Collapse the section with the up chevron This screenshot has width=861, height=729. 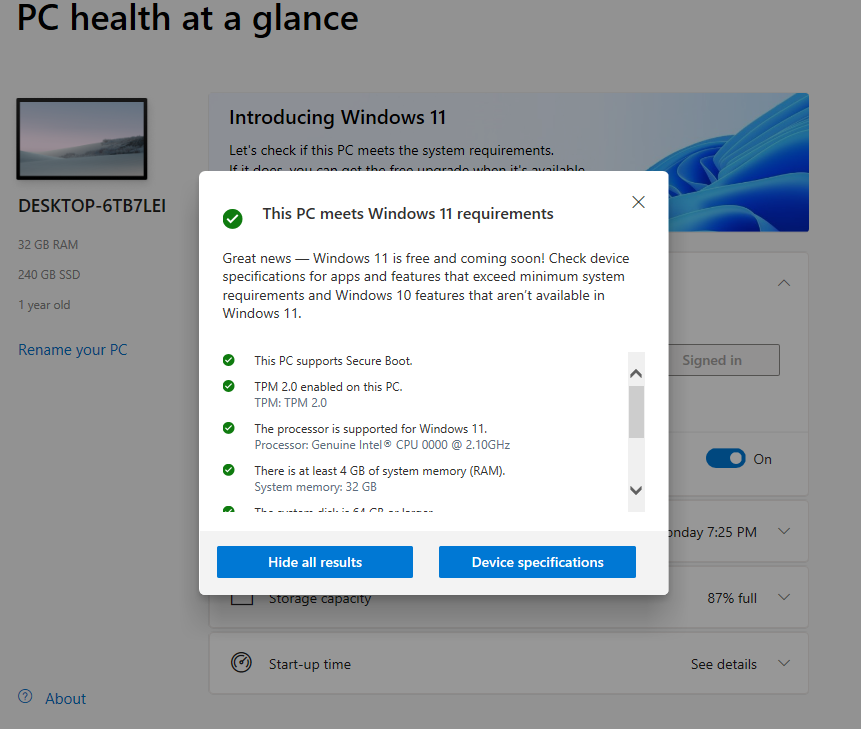click(x=784, y=283)
